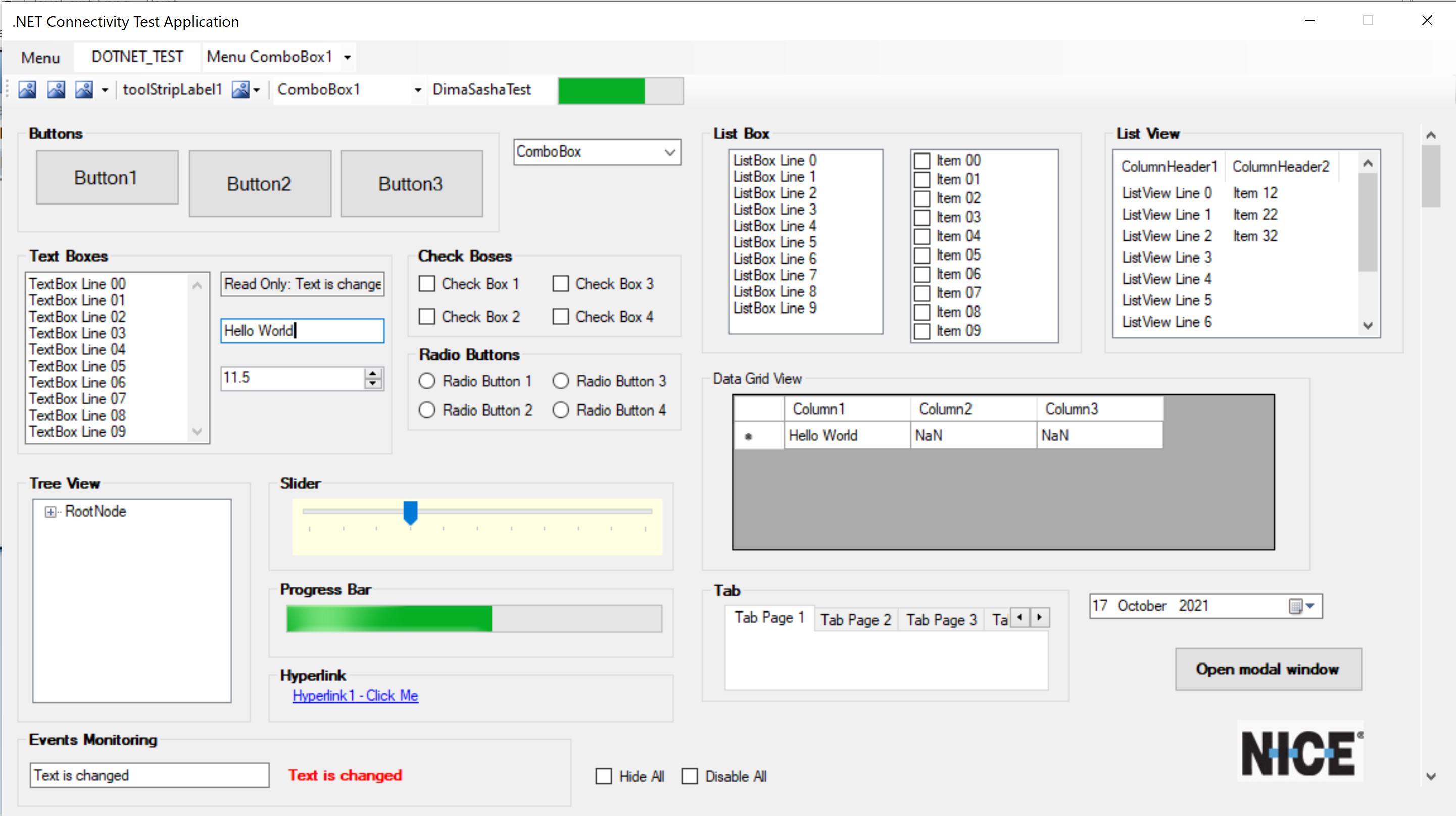Click Hyperlink1 - Click Me link
Screen dimensions: 1456x816
pos(355,696)
